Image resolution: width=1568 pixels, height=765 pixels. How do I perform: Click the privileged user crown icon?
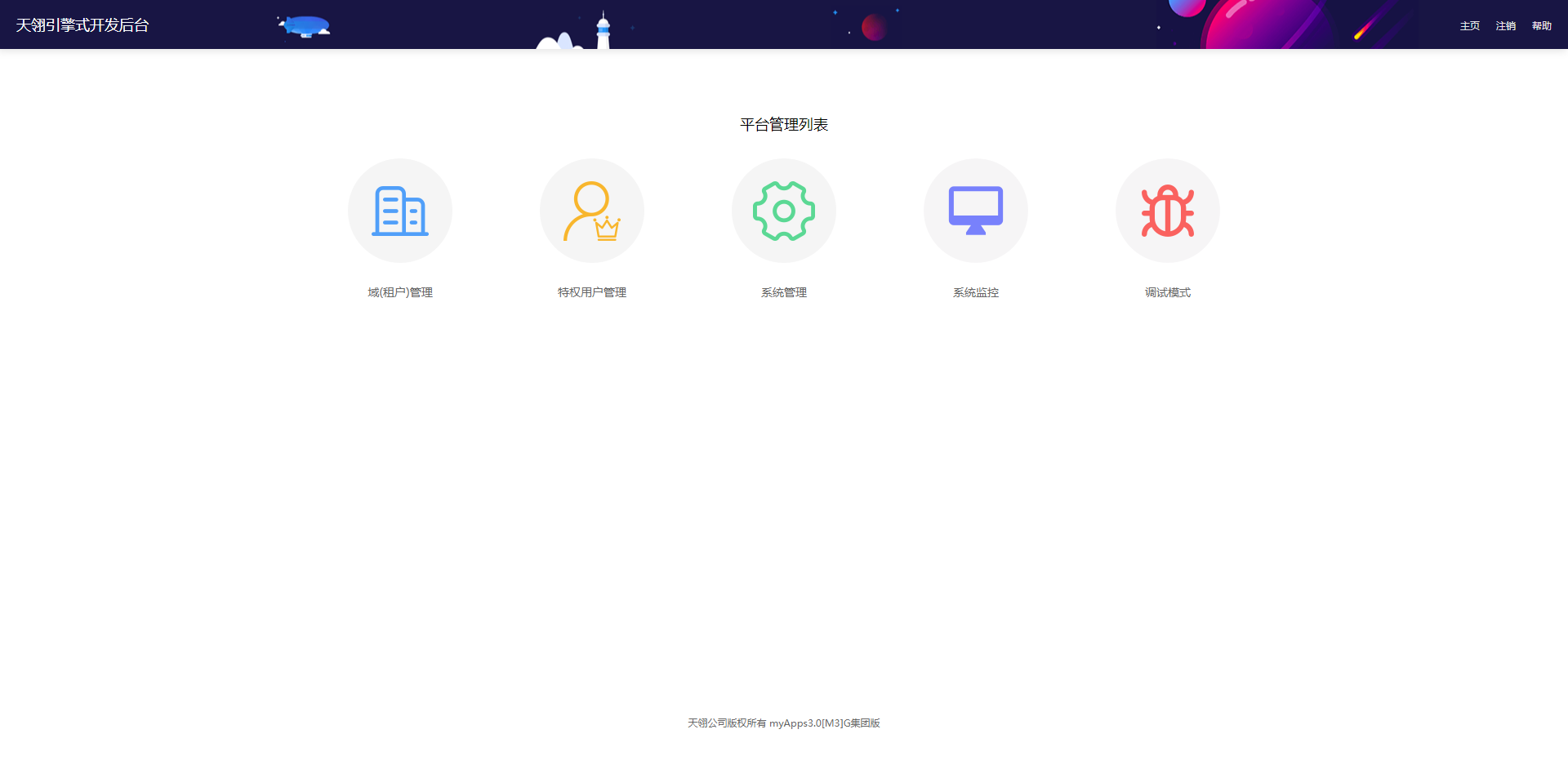pos(592,211)
